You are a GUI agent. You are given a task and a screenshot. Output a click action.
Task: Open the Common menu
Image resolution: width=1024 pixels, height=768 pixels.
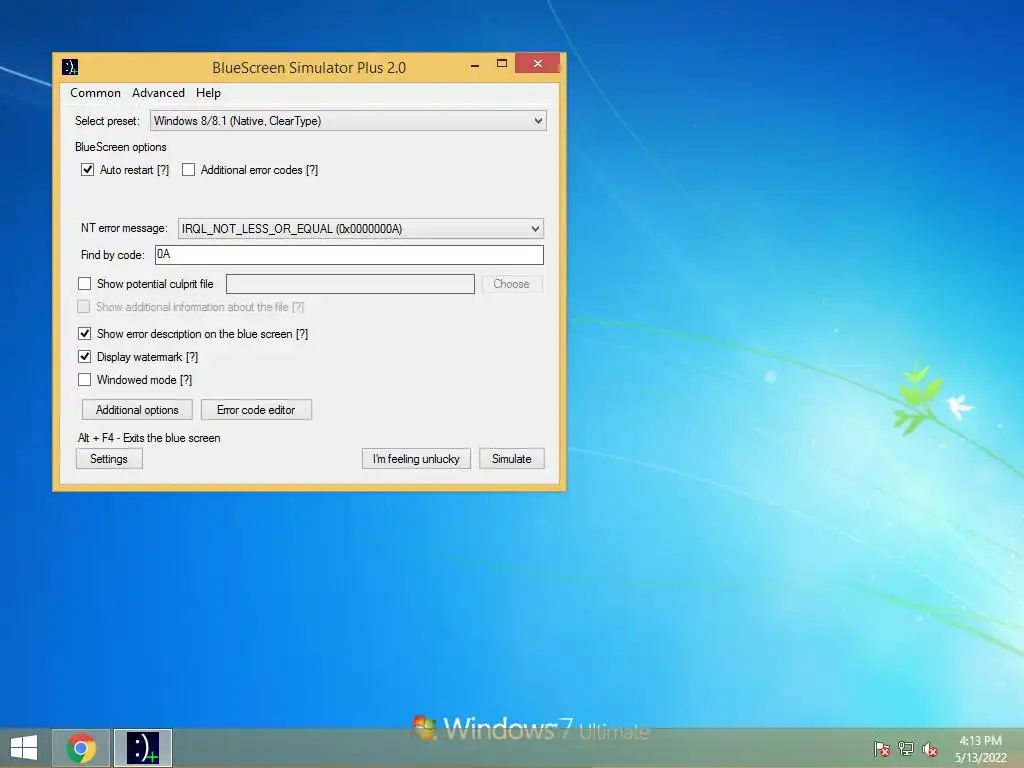point(95,93)
